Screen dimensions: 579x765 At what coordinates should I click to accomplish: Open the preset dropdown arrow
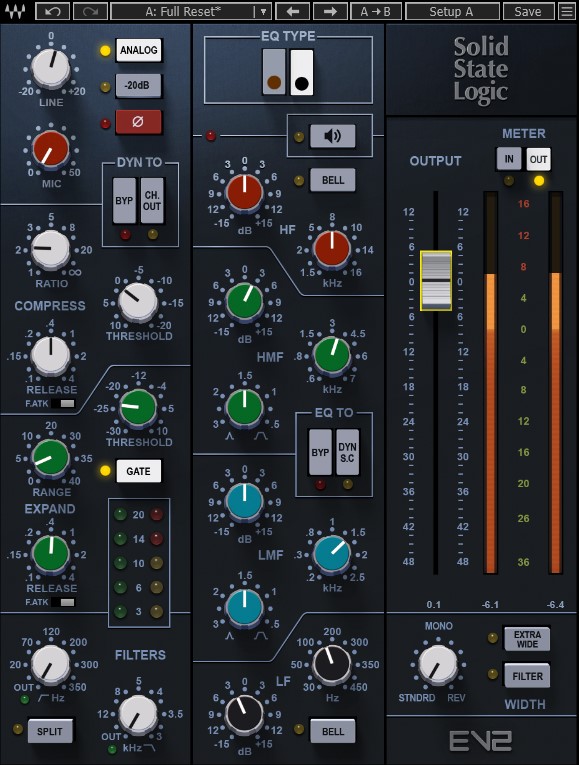(x=263, y=11)
